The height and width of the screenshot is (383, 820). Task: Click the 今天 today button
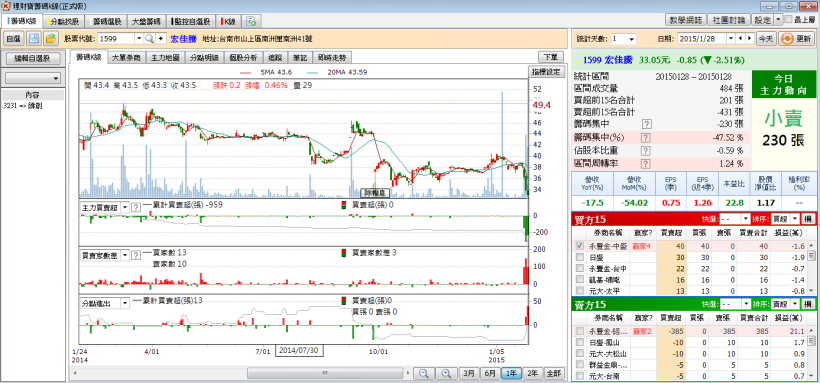click(767, 39)
